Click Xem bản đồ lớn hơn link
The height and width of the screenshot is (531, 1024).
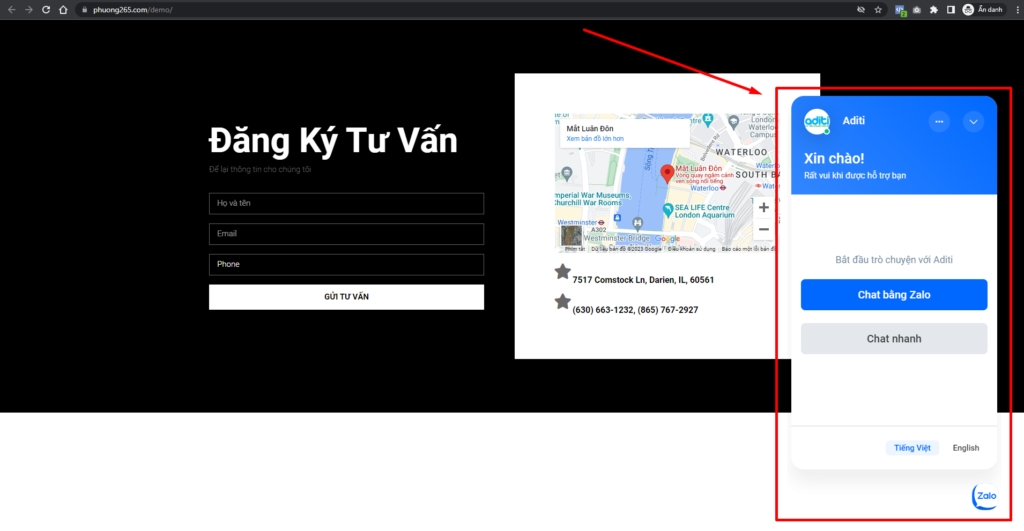pos(595,139)
